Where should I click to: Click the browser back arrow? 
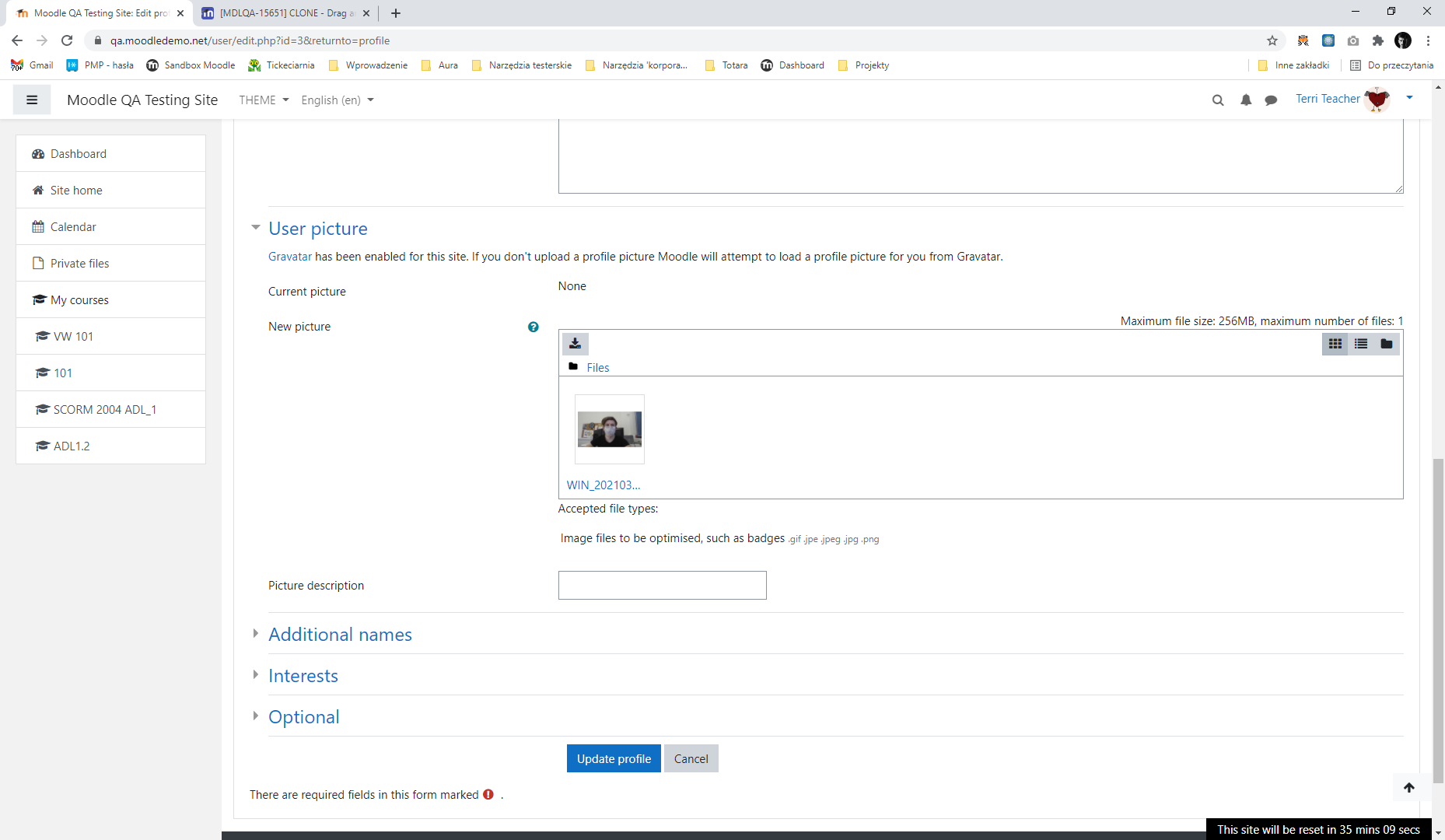(17, 40)
